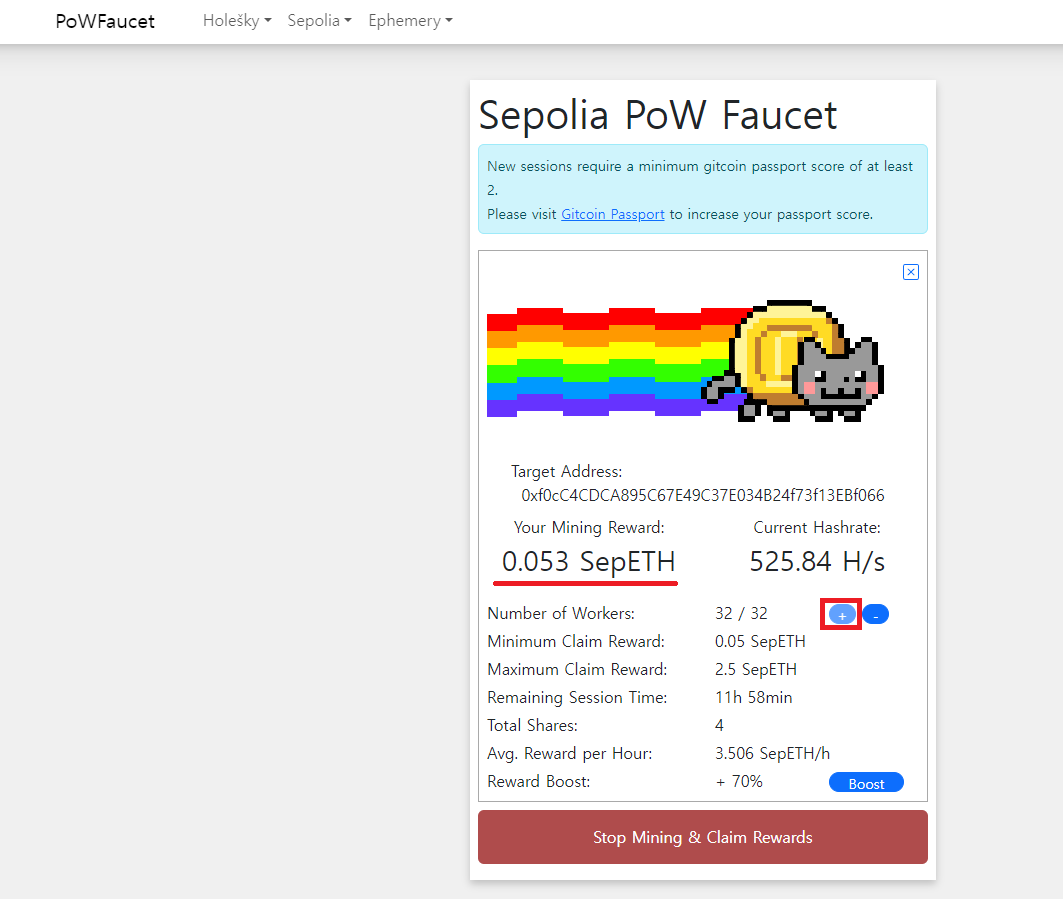Click the Remaining Session Time label

tap(577, 698)
